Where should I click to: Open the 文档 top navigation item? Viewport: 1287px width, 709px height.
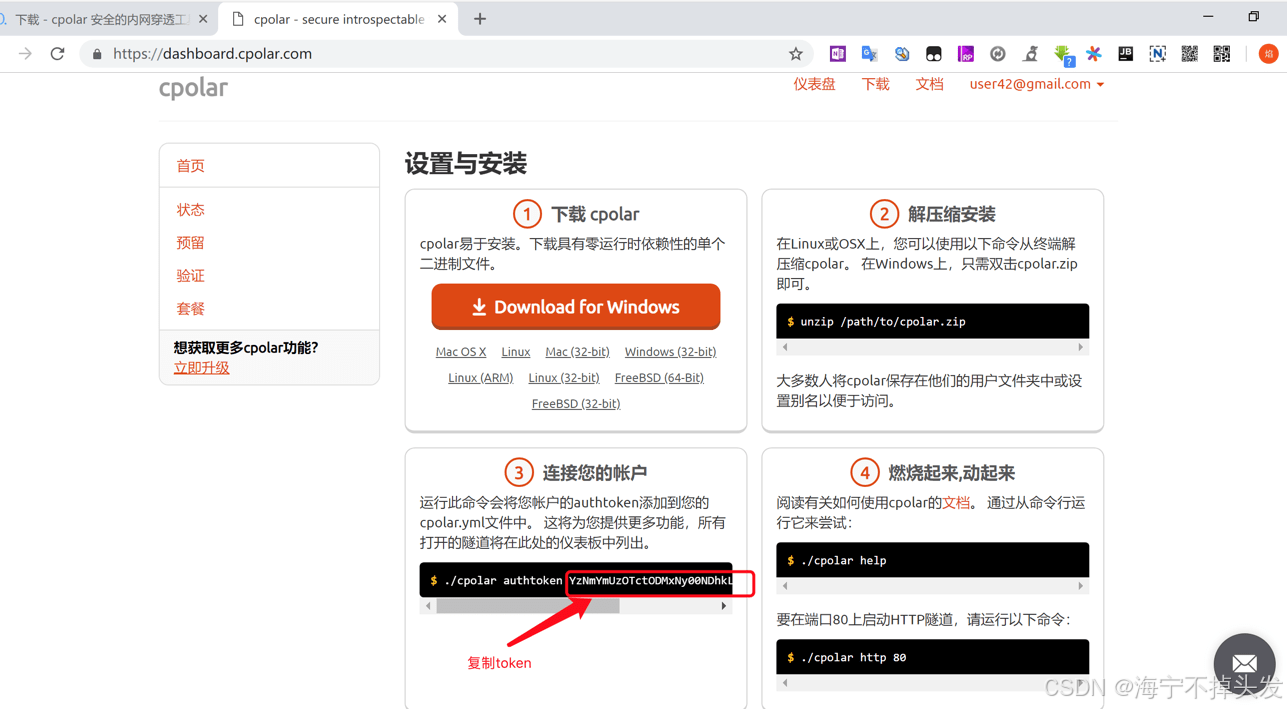(929, 84)
